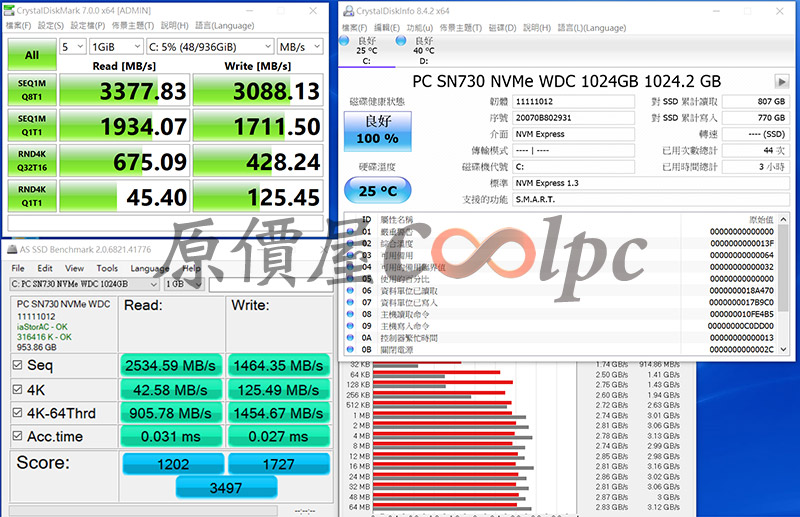The width and height of the screenshot is (800, 517).
Task: Open the 編輯(E) menu in CrystalDiskInfo
Action: (x=387, y=28)
